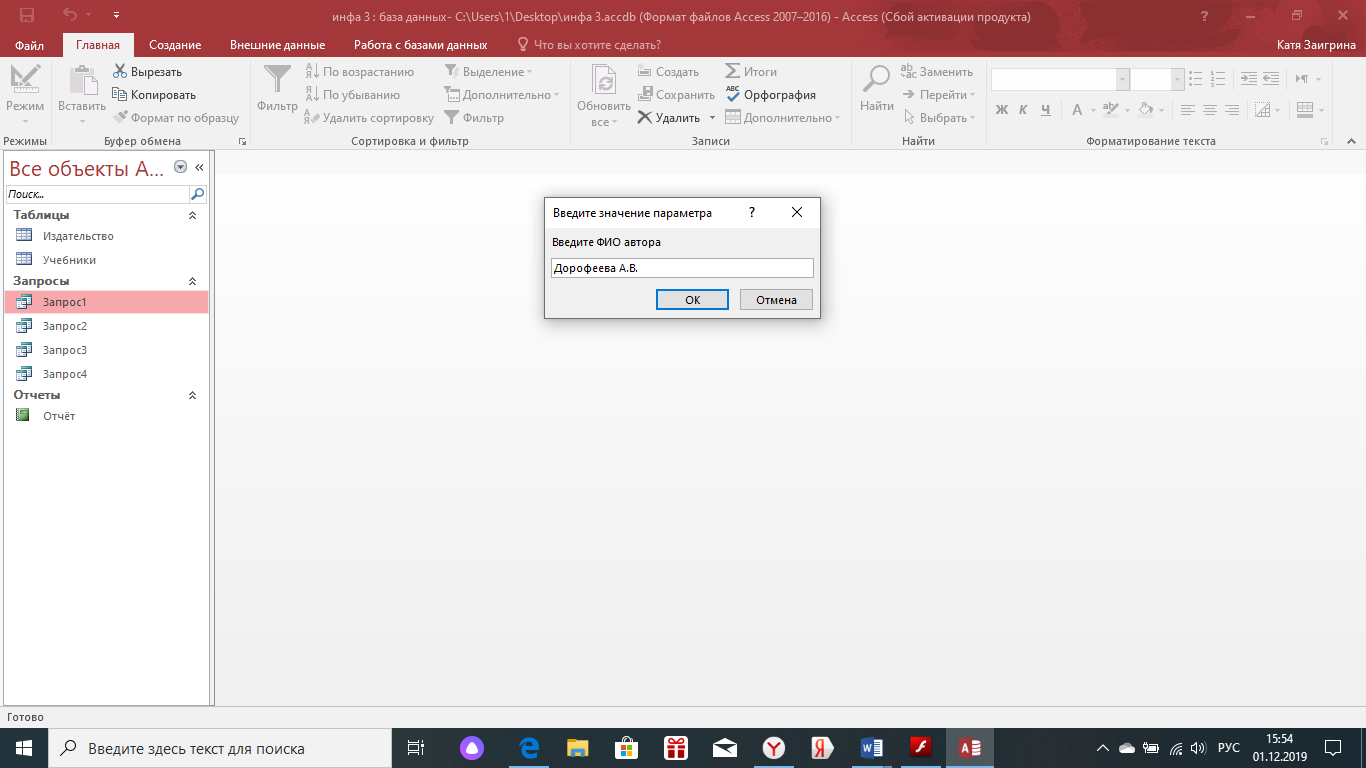
Task: Click the Фильтр funnel icon
Action: (277, 80)
